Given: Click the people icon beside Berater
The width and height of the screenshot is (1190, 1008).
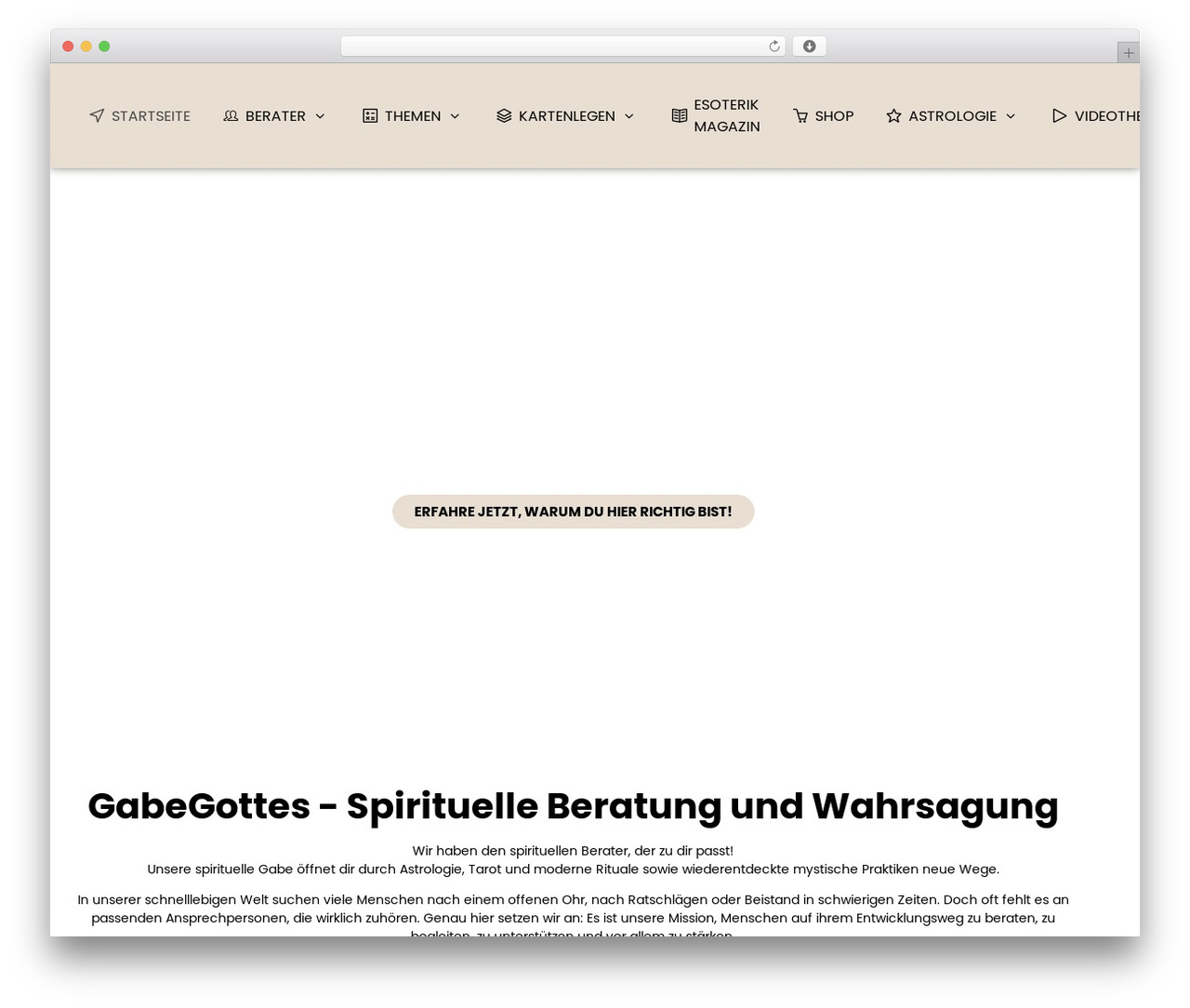Looking at the screenshot, I should point(231,115).
